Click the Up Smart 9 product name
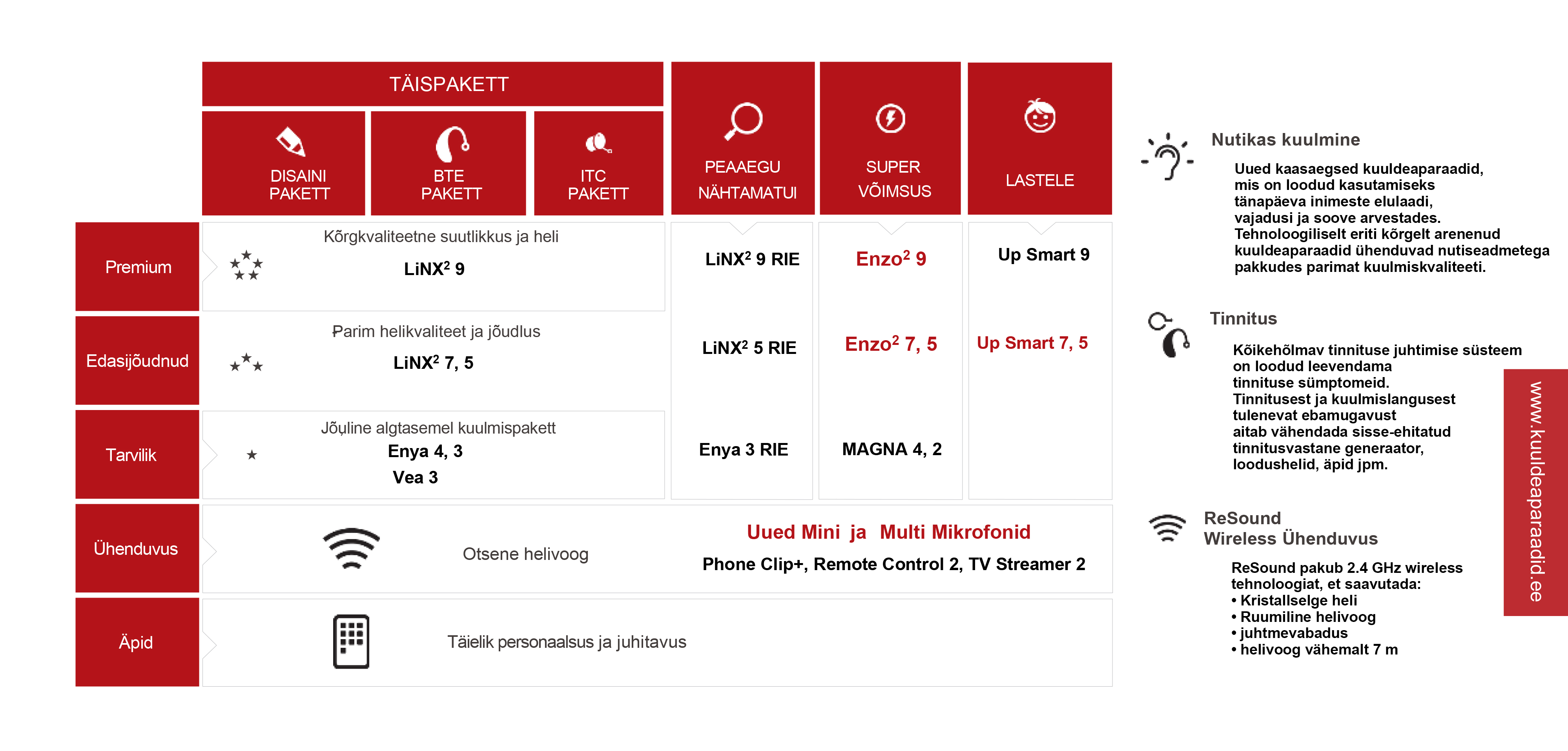1568x751 pixels. (x=1043, y=255)
